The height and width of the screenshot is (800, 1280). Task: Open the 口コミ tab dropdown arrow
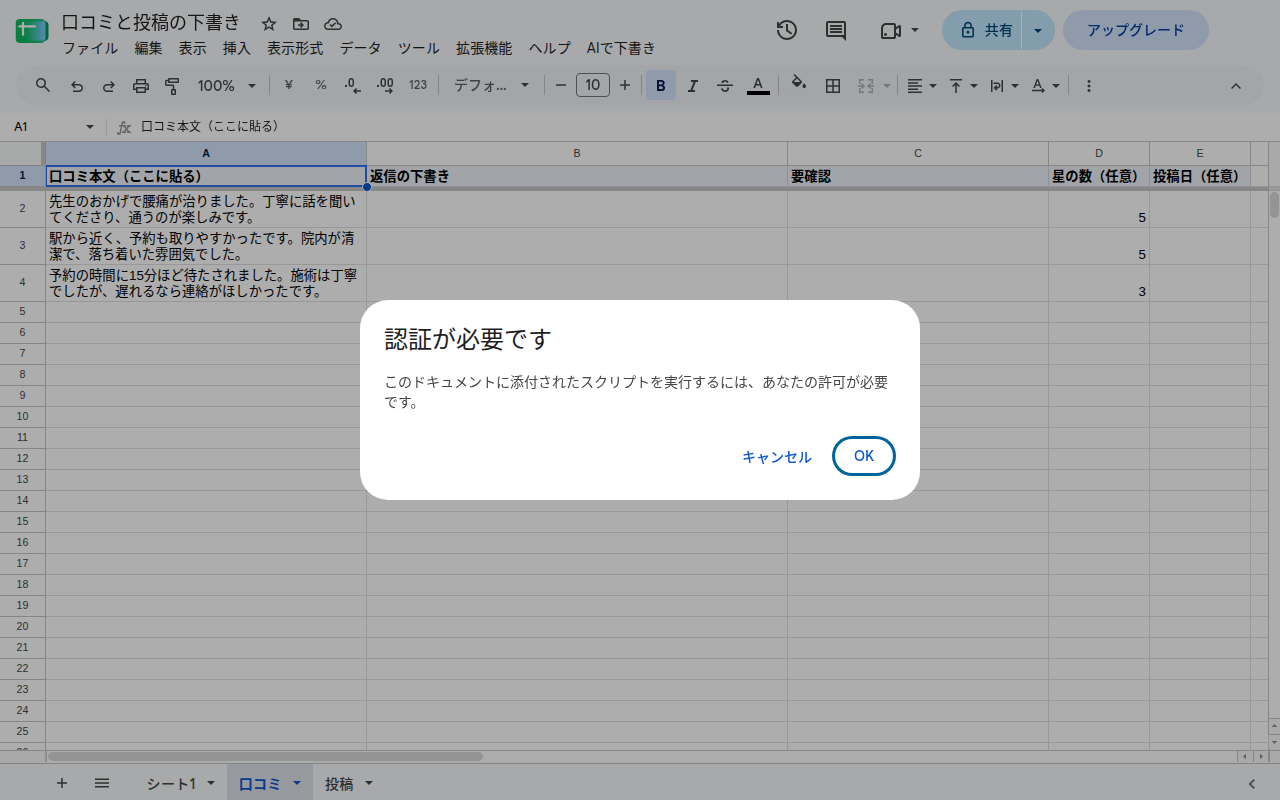pyautogui.click(x=297, y=784)
